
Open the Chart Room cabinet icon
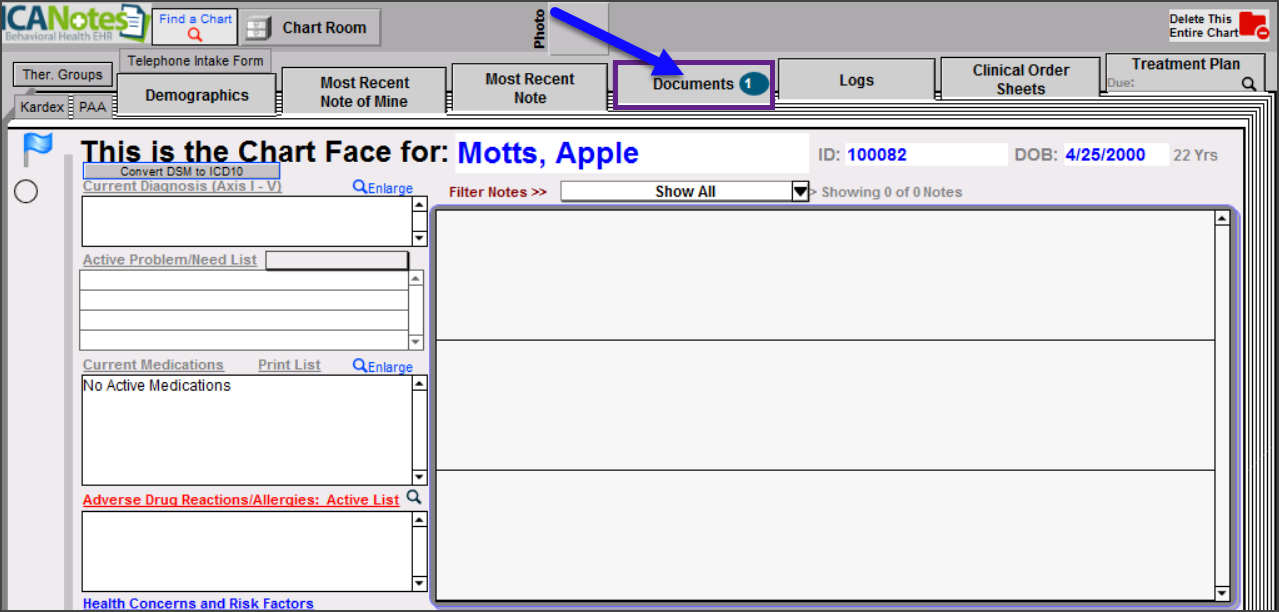pyautogui.click(x=257, y=28)
